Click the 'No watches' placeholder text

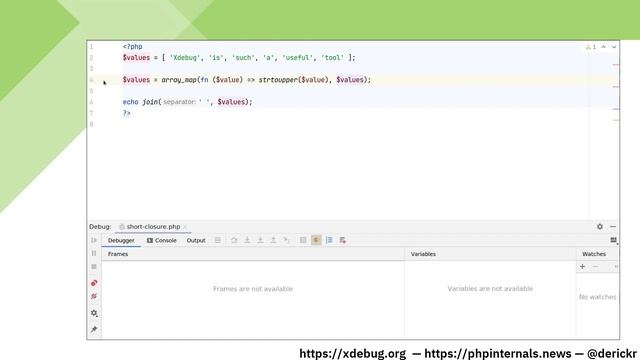point(598,297)
